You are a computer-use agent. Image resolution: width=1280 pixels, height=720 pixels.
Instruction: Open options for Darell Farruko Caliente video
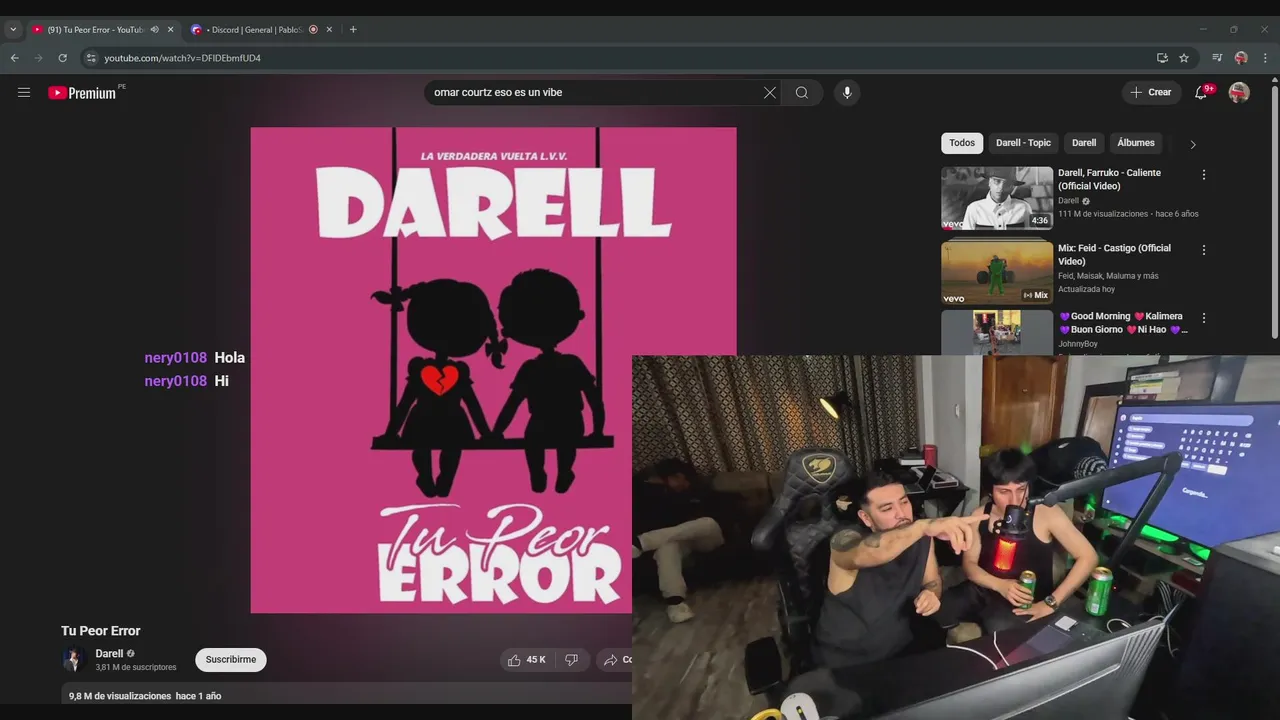[x=1204, y=175]
